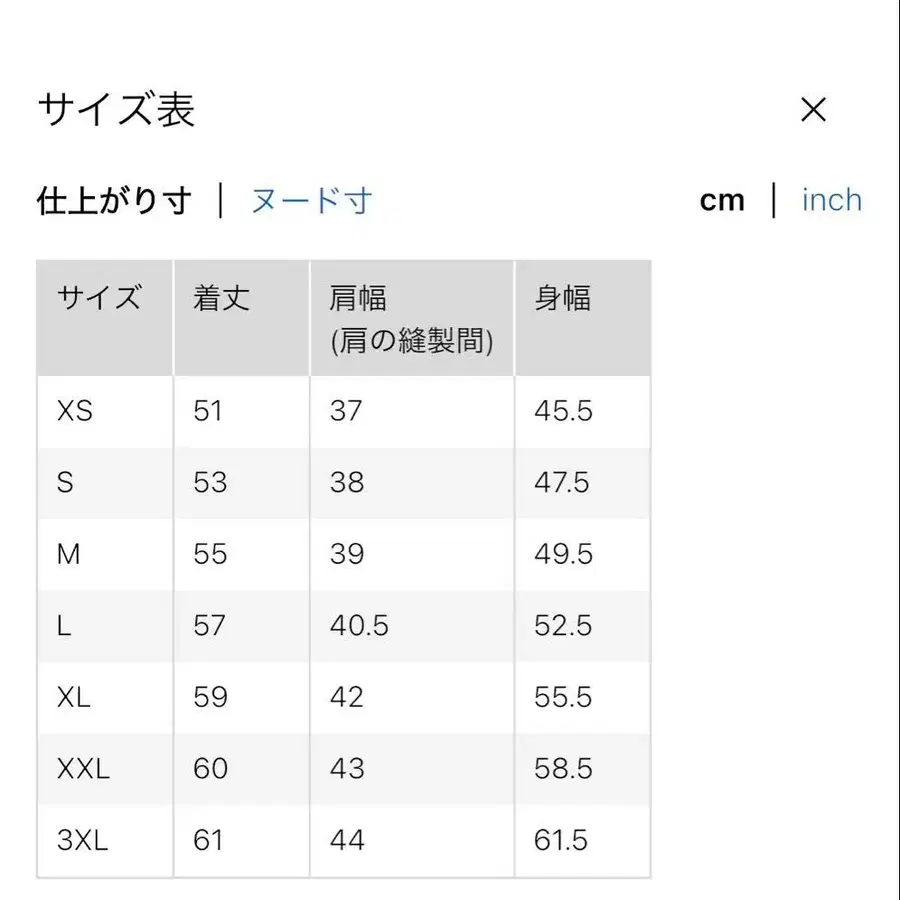Click the サイズ column header

[99, 297]
